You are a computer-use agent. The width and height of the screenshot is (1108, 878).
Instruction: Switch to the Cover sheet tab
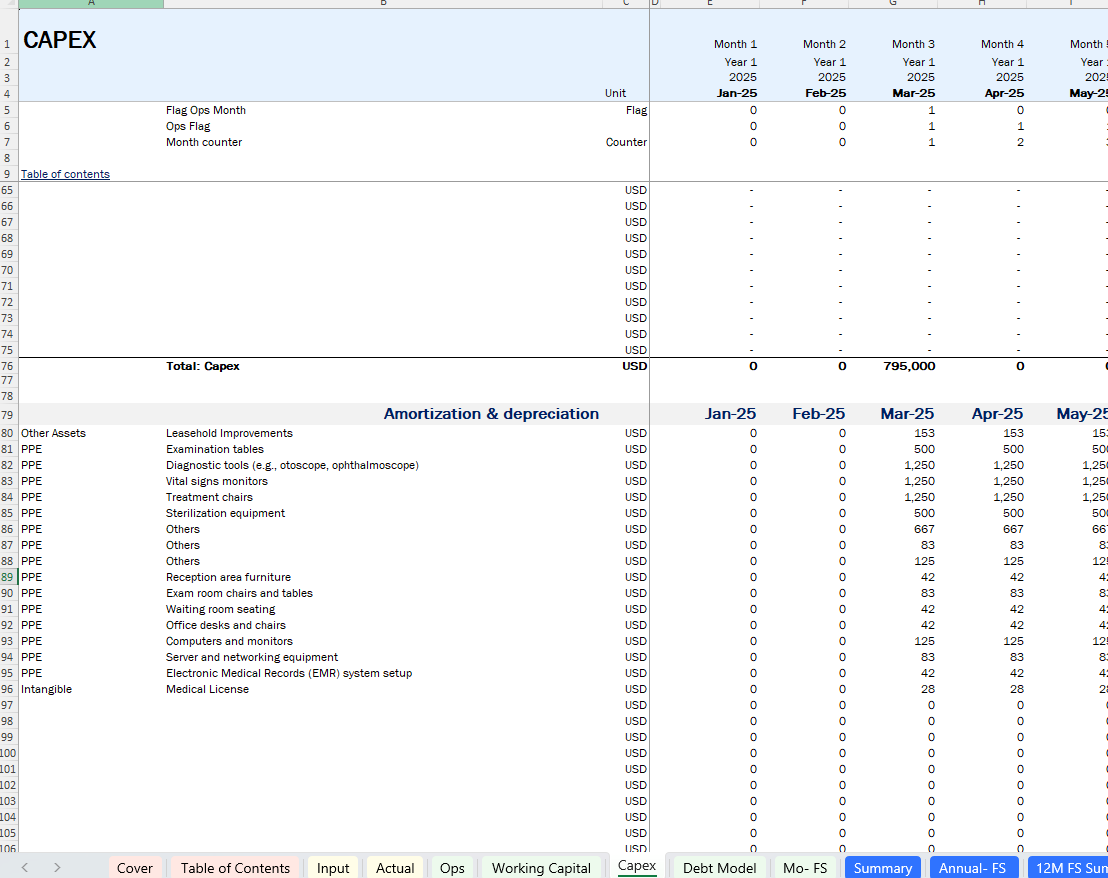[134, 867]
